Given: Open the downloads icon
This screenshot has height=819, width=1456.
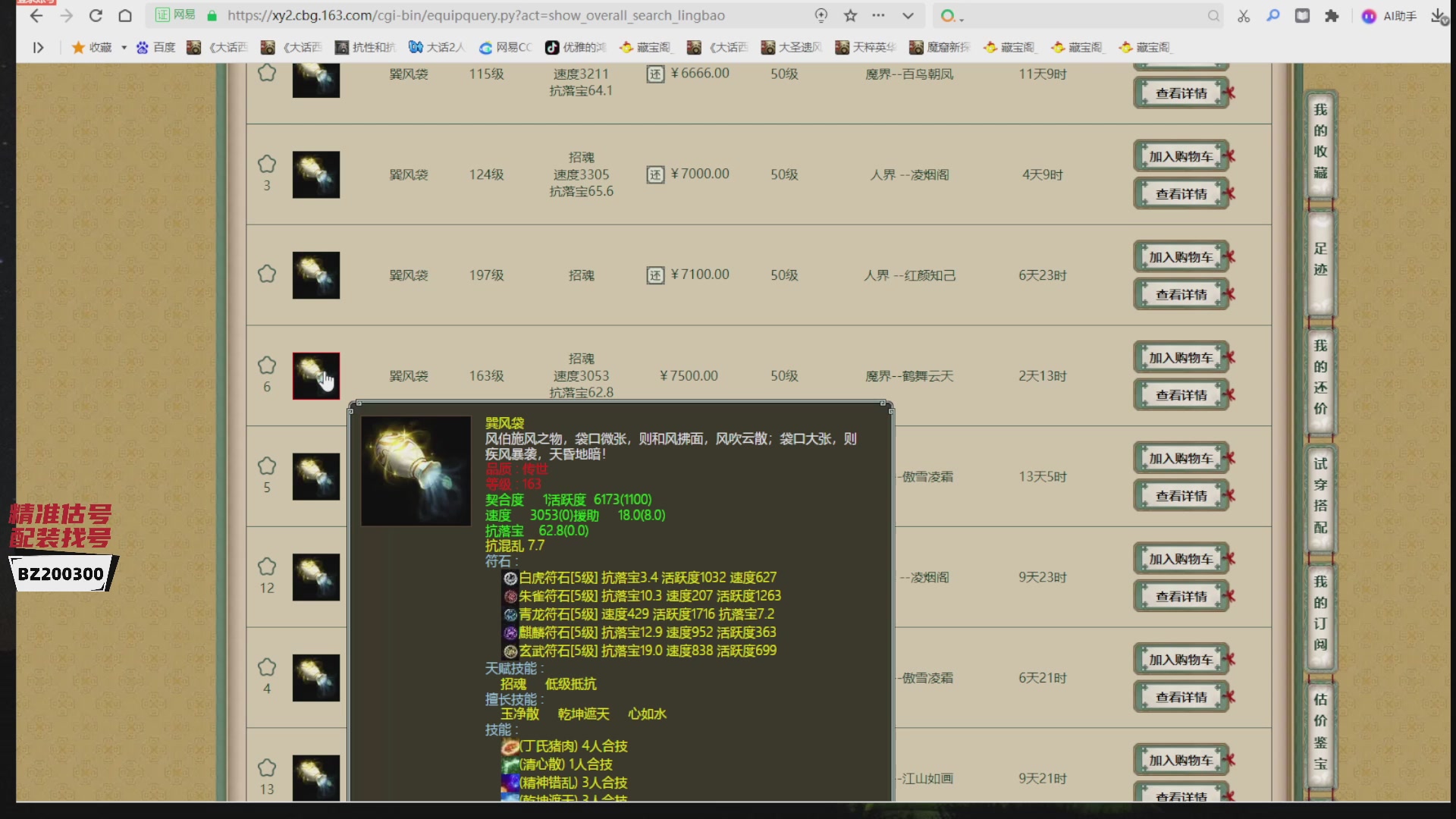Looking at the screenshot, I should pyautogui.click(x=1438, y=16).
